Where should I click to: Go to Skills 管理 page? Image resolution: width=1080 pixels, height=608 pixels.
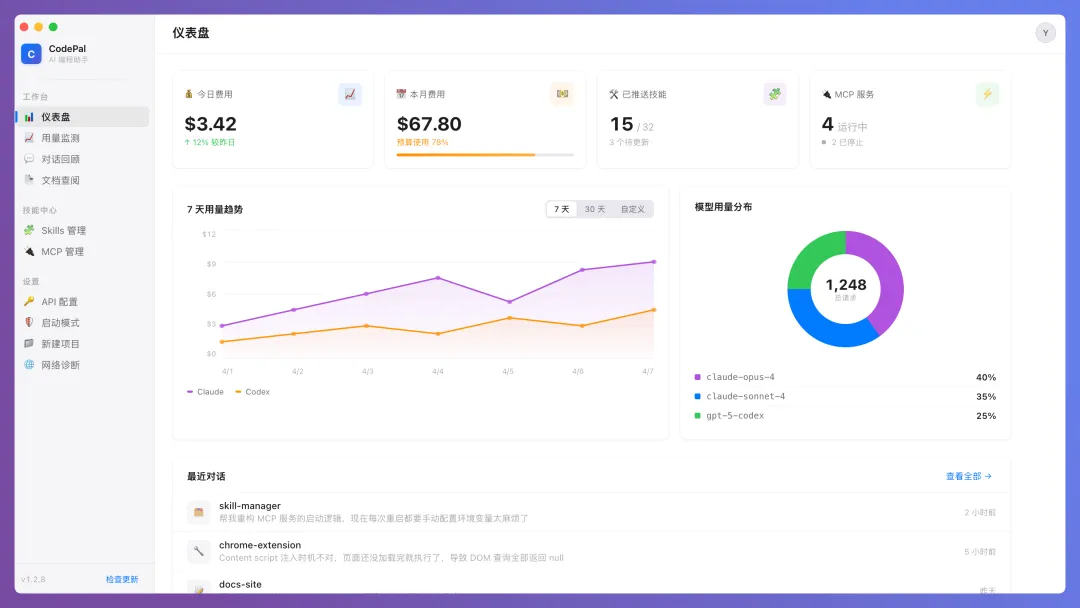(x=63, y=230)
